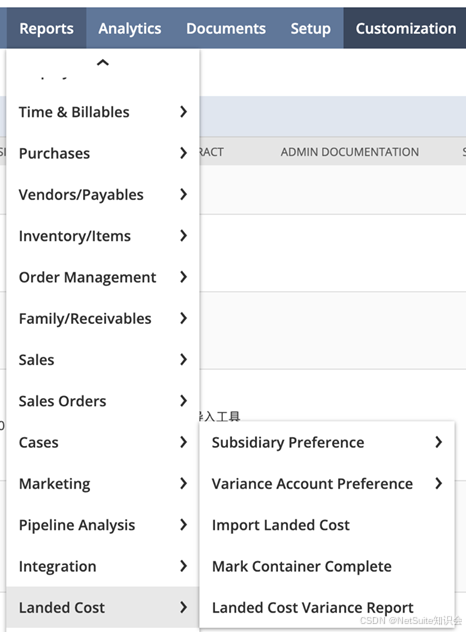The image size is (466, 632).
Task: Select the Sales Orders menu entry
Action: pos(103,401)
